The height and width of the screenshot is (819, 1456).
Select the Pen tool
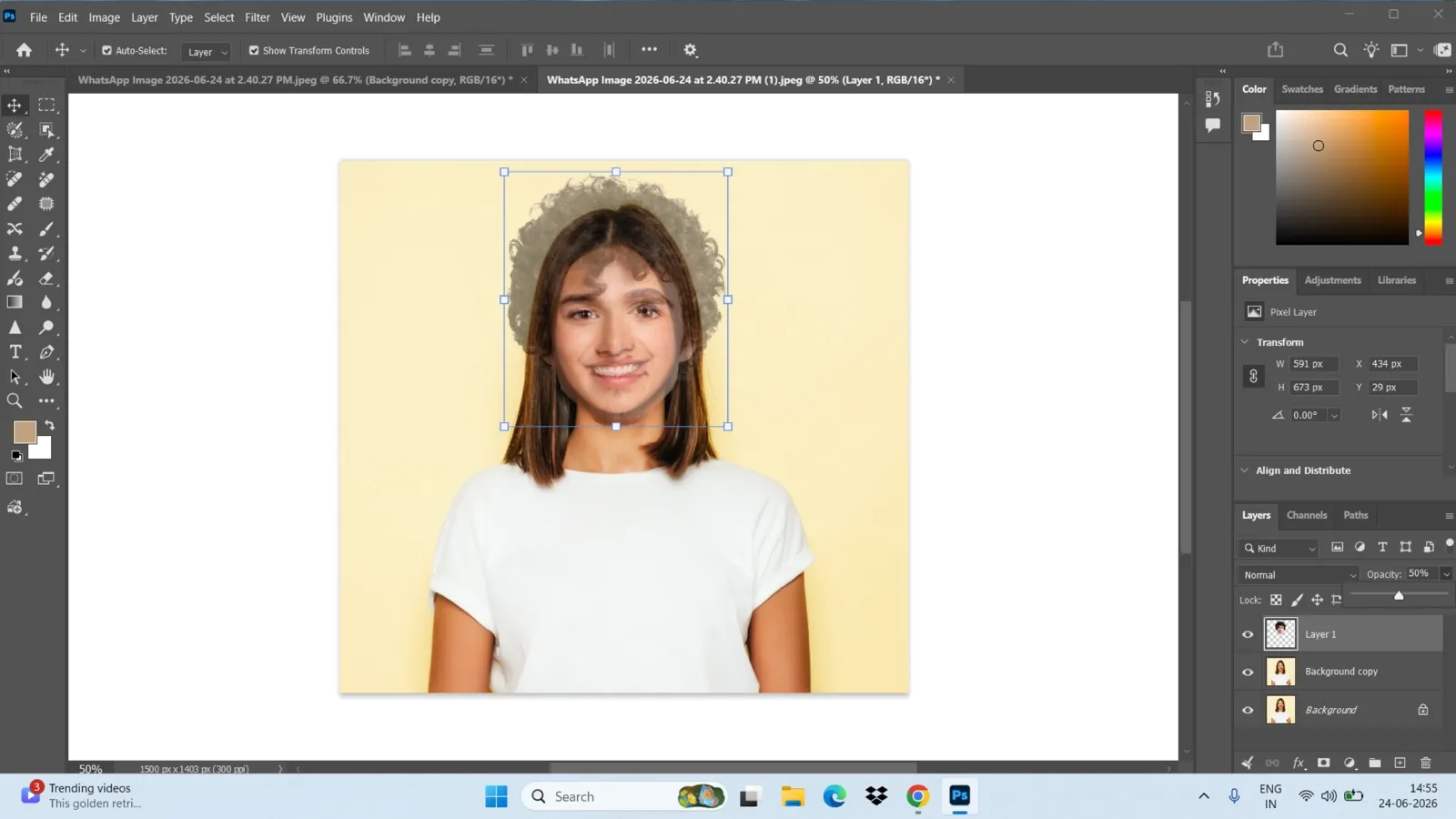pyautogui.click(x=46, y=352)
